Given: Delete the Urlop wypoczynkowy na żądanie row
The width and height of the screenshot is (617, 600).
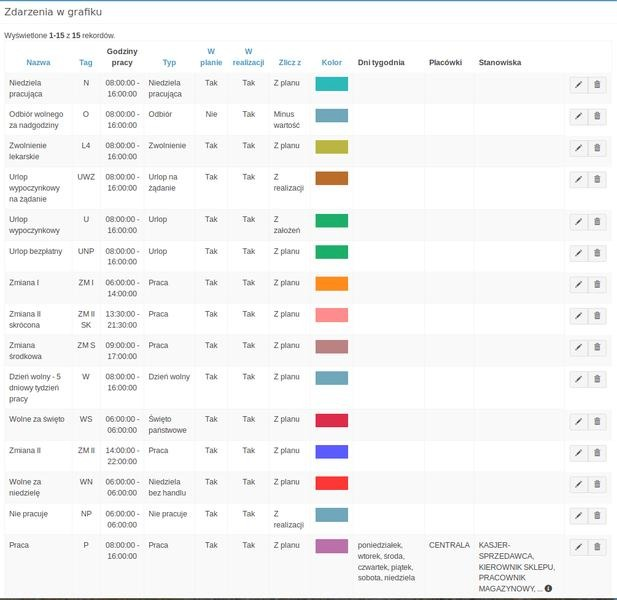Looking at the screenshot, I should [x=597, y=179].
